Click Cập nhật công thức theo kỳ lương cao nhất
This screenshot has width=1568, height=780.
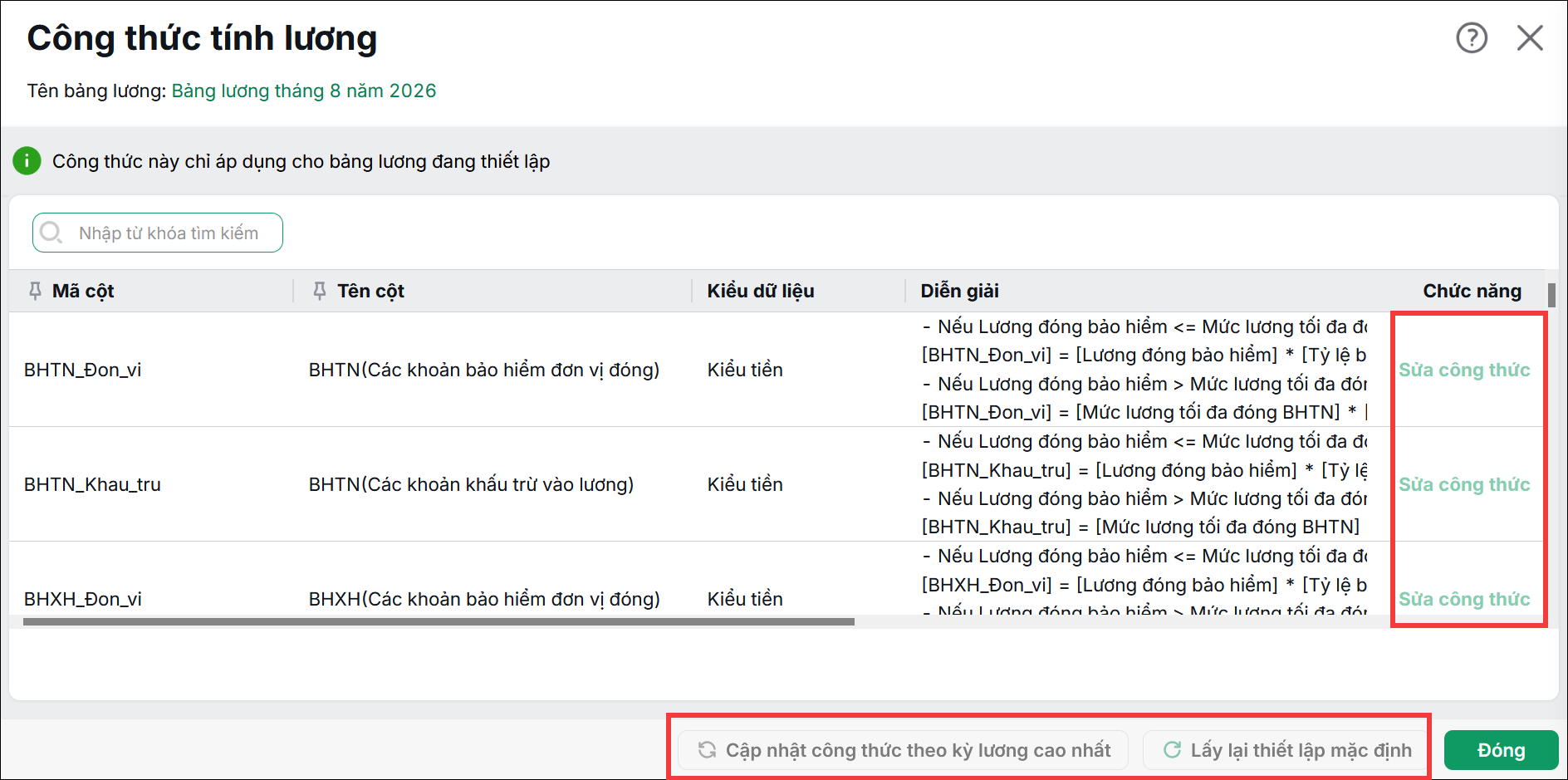click(x=903, y=750)
